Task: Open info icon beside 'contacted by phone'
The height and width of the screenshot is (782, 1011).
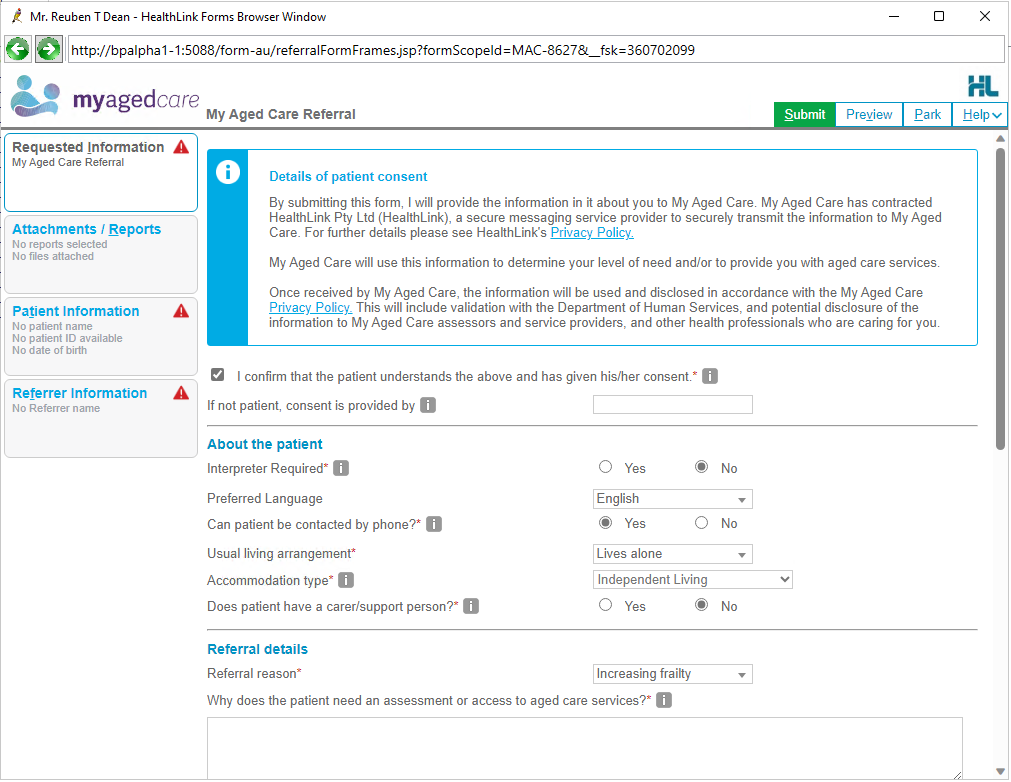Action: 434,524
